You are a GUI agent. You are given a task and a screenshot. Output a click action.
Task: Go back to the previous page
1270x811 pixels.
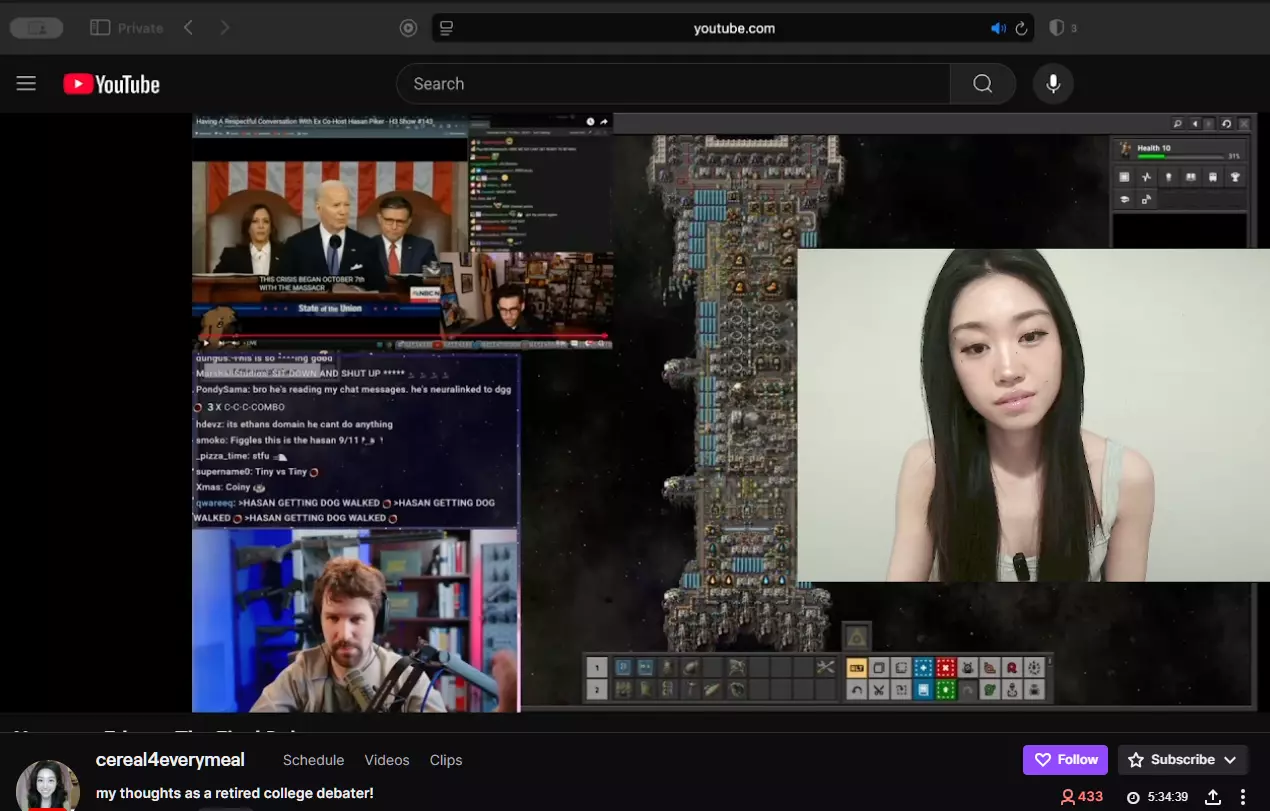(x=188, y=28)
